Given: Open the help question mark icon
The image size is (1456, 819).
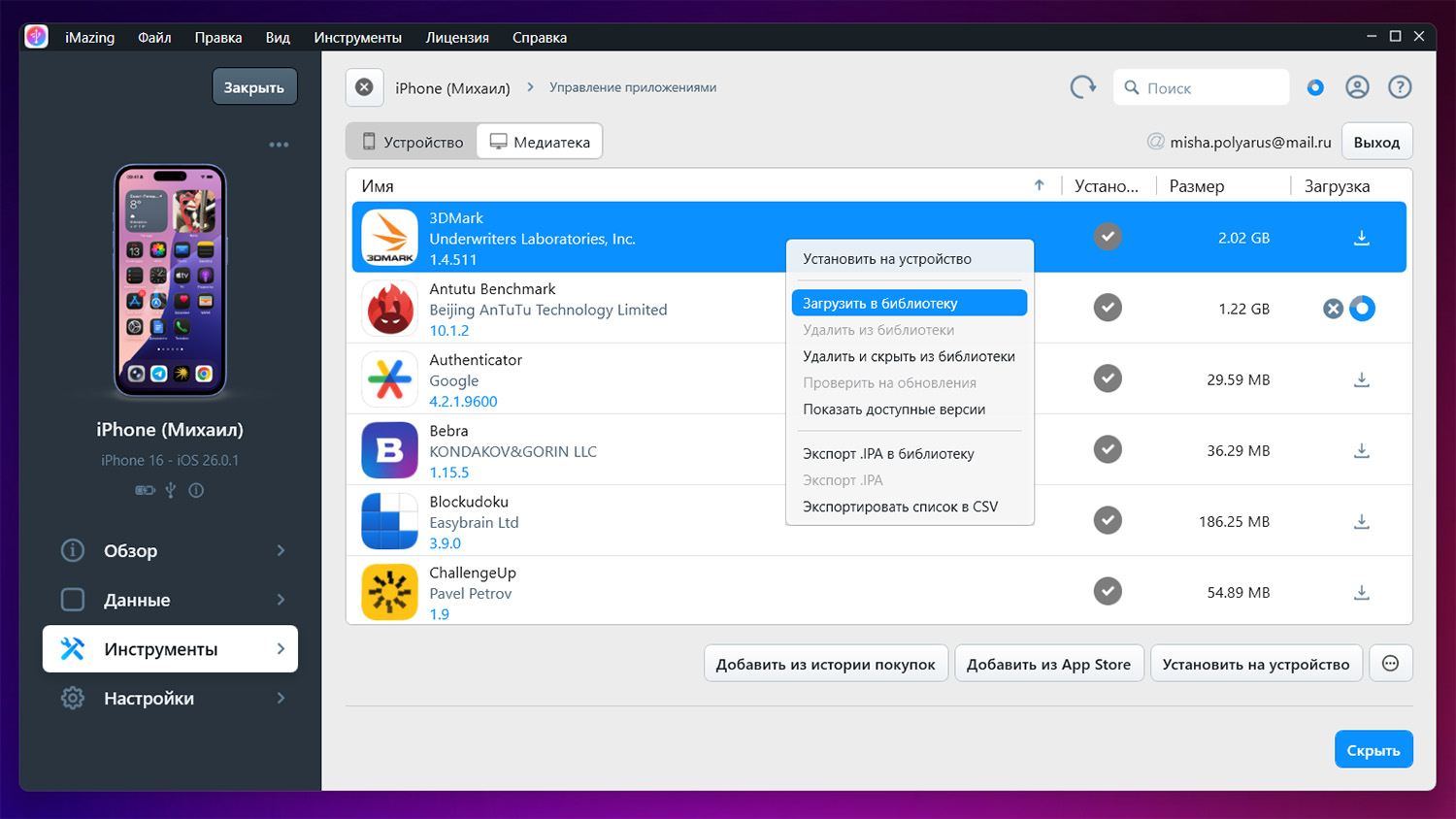Looking at the screenshot, I should (1399, 87).
